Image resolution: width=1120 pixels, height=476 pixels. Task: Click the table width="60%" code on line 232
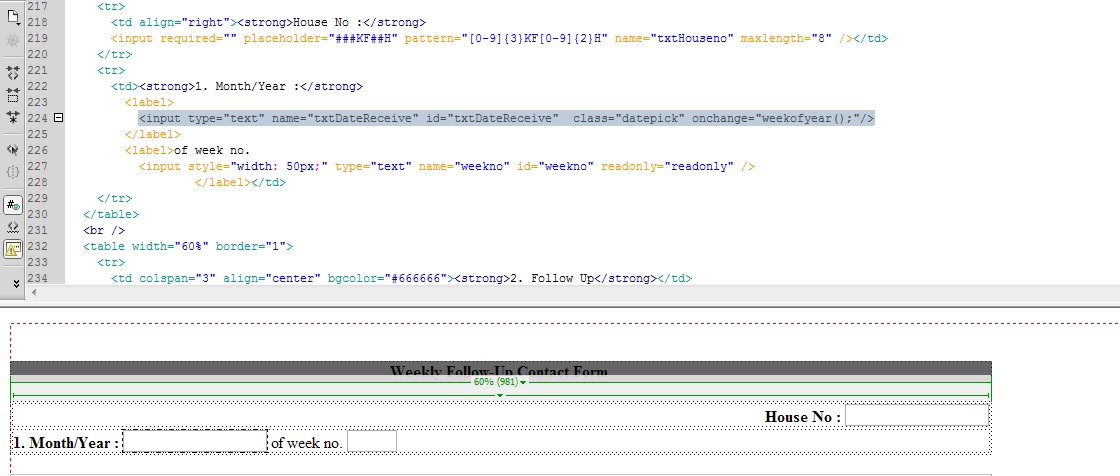point(188,247)
